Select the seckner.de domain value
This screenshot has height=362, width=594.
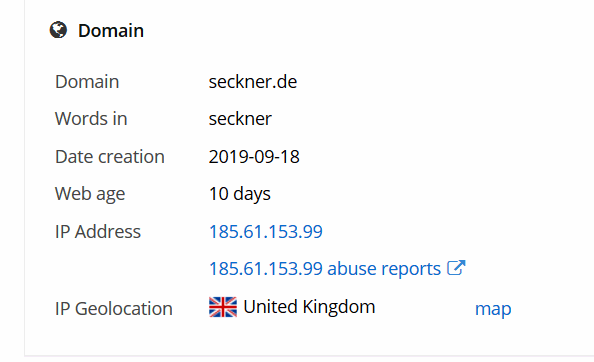click(x=253, y=82)
